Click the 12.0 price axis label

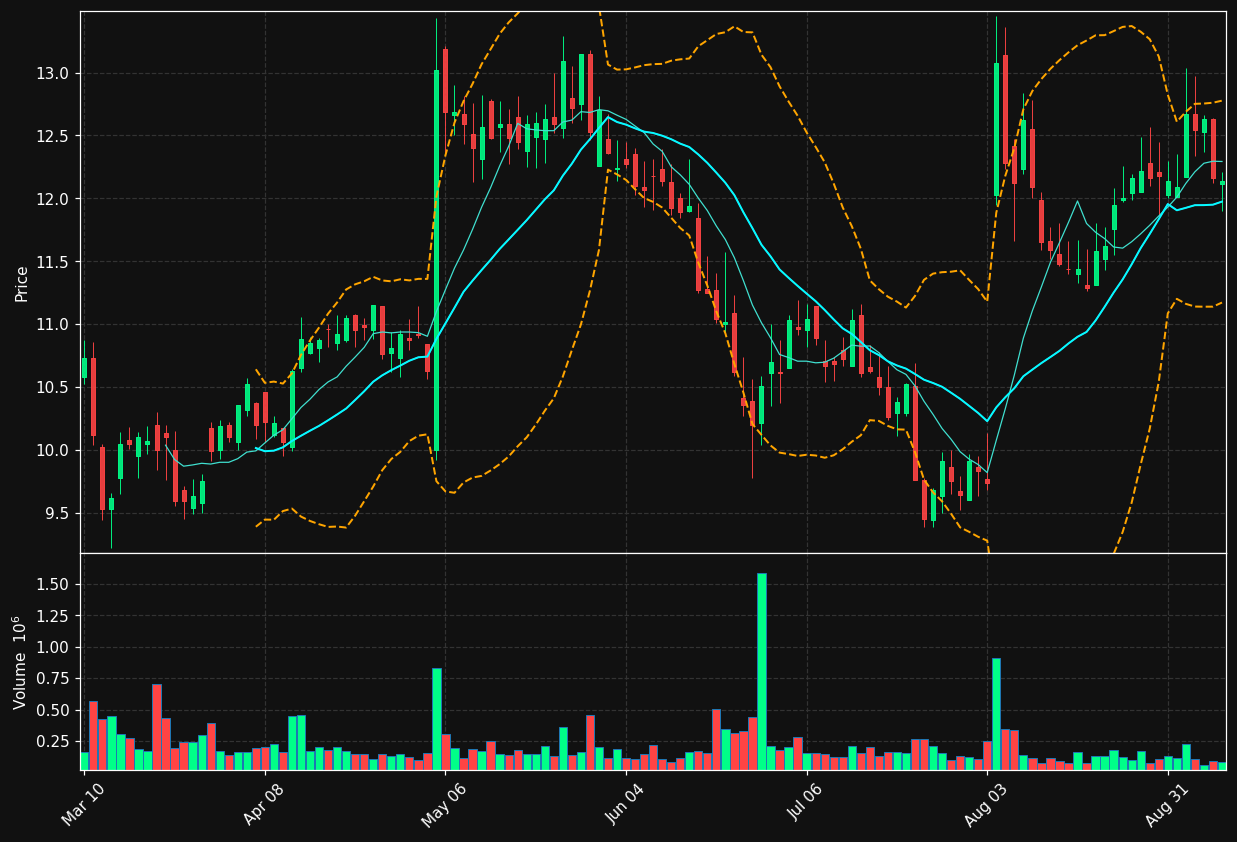pyautogui.click(x=53, y=199)
